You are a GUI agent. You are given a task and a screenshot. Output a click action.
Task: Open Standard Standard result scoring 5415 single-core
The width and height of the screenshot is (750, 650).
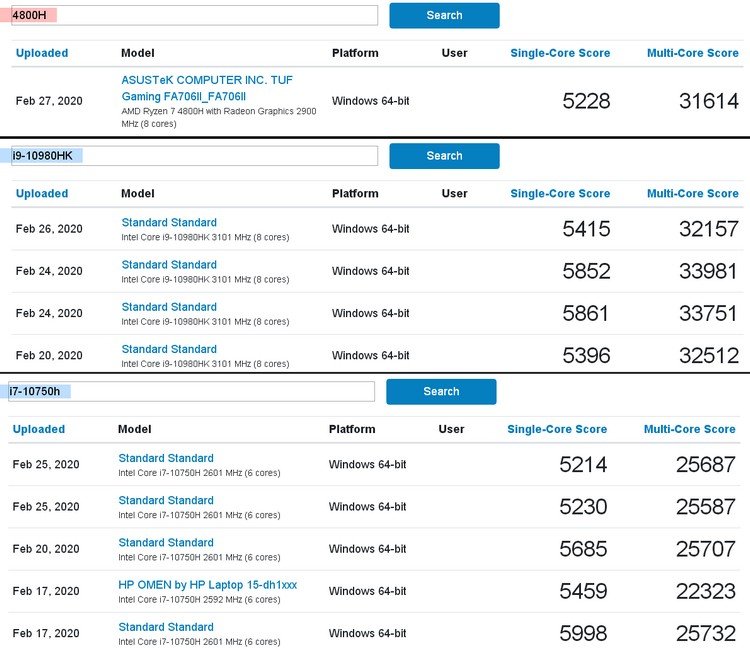169,222
